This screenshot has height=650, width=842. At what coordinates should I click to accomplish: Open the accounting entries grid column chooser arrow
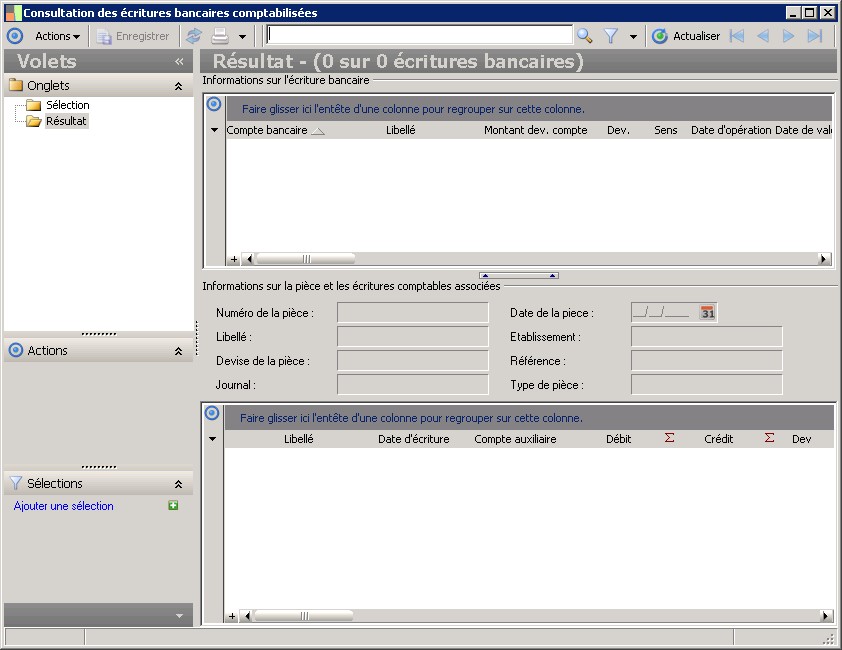(213, 439)
